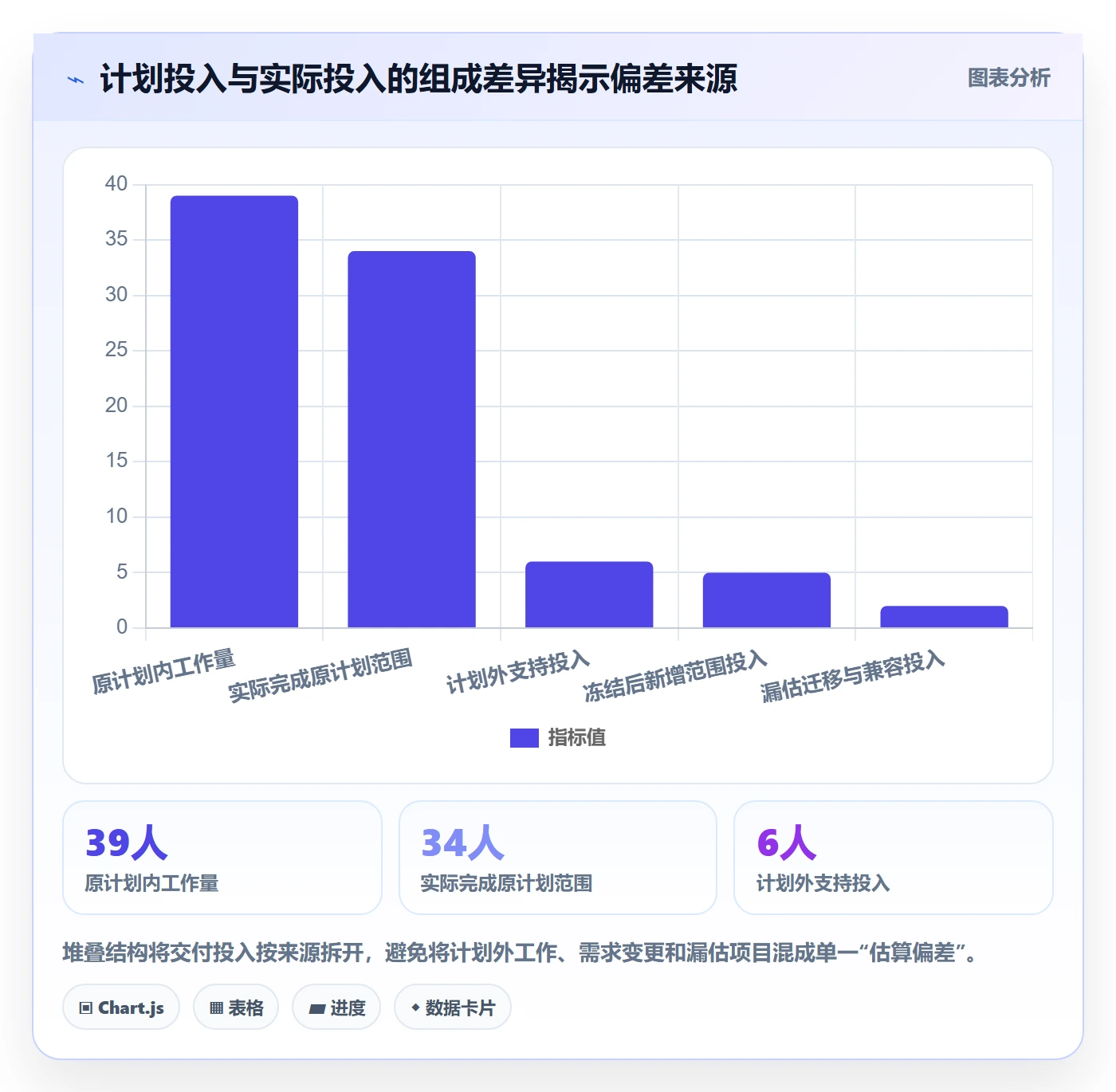Click x-axis label 实际完成原计划范围
Screen dimensions: 1116x1092
click(x=320, y=676)
